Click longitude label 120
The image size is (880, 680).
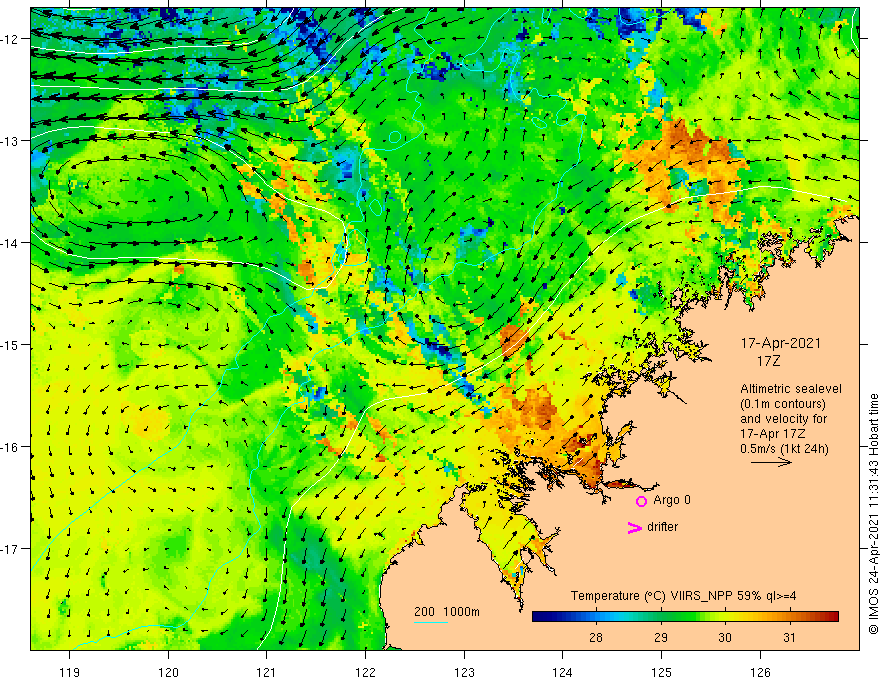click(x=168, y=672)
